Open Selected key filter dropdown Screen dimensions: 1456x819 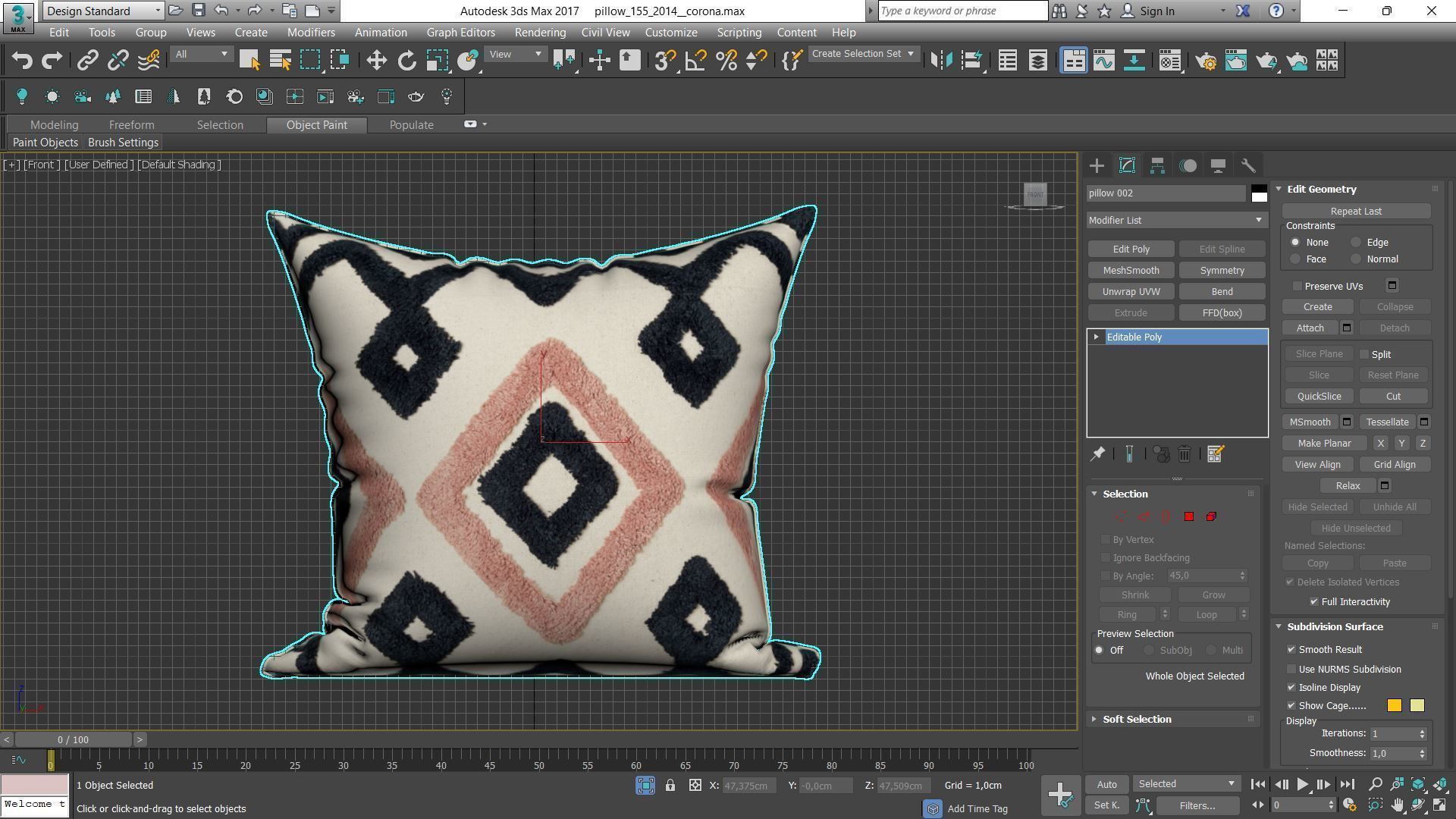click(1186, 784)
